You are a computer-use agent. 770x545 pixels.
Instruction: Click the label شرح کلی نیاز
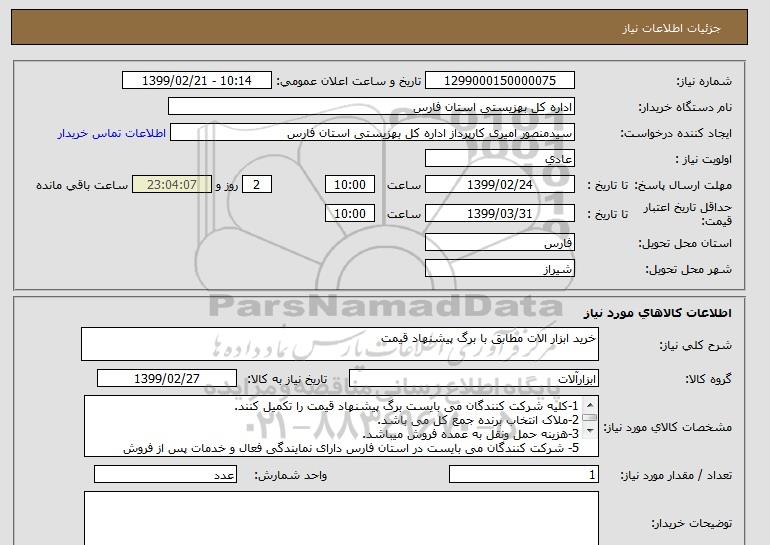[x=695, y=345]
